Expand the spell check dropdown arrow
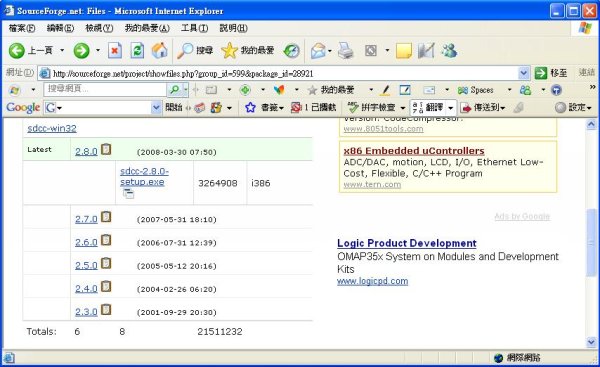The width and height of the screenshot is (600, 367). (403, 108)
